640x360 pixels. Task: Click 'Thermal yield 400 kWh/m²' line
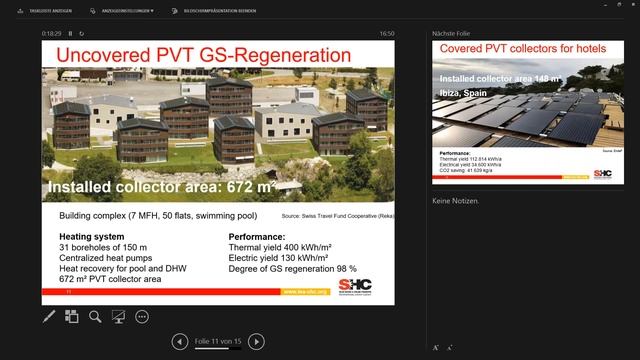(x=280, y=247)
